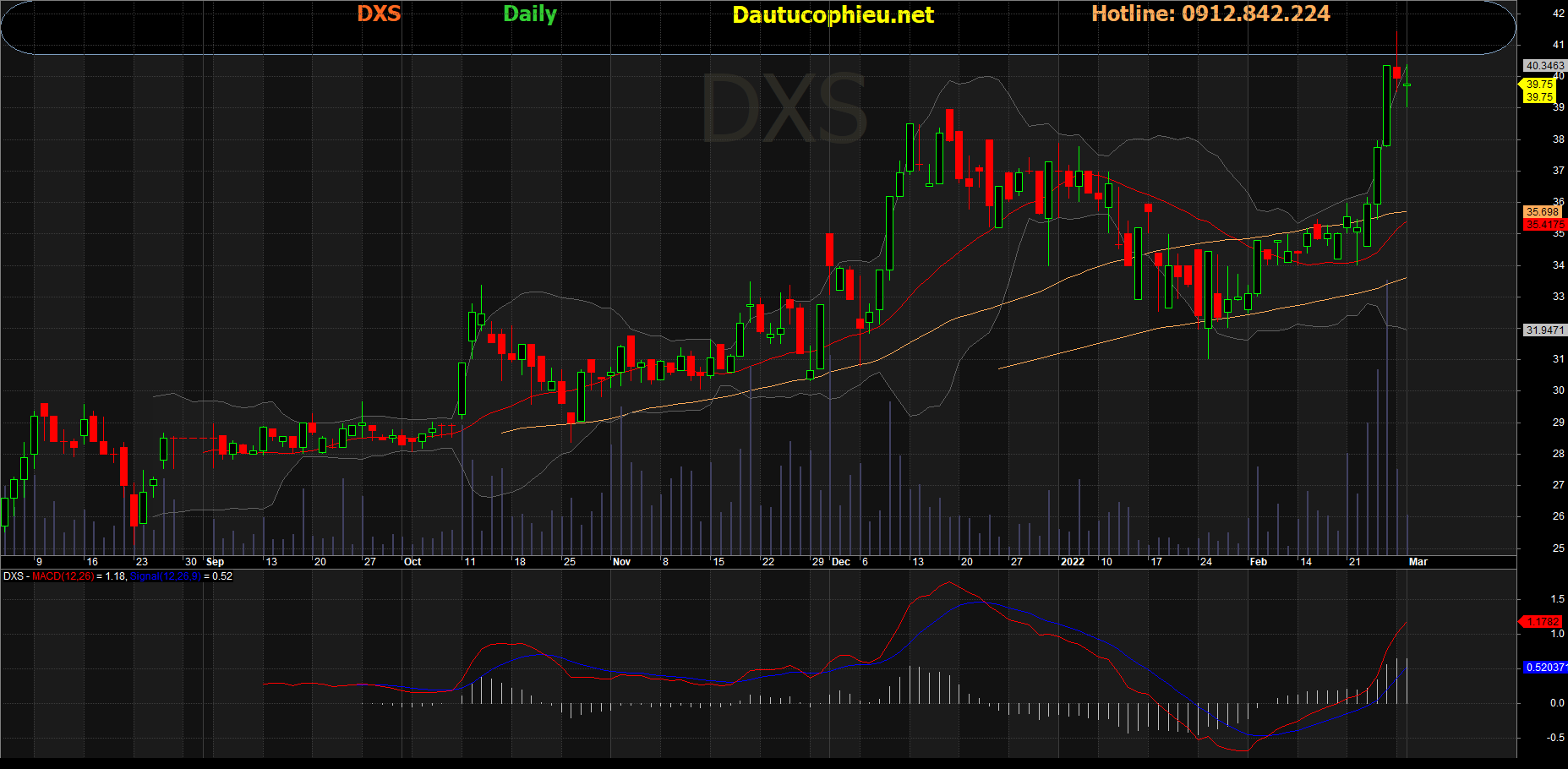
Task: Click the large DXS watermark in chart
Action: coord(784,110)
